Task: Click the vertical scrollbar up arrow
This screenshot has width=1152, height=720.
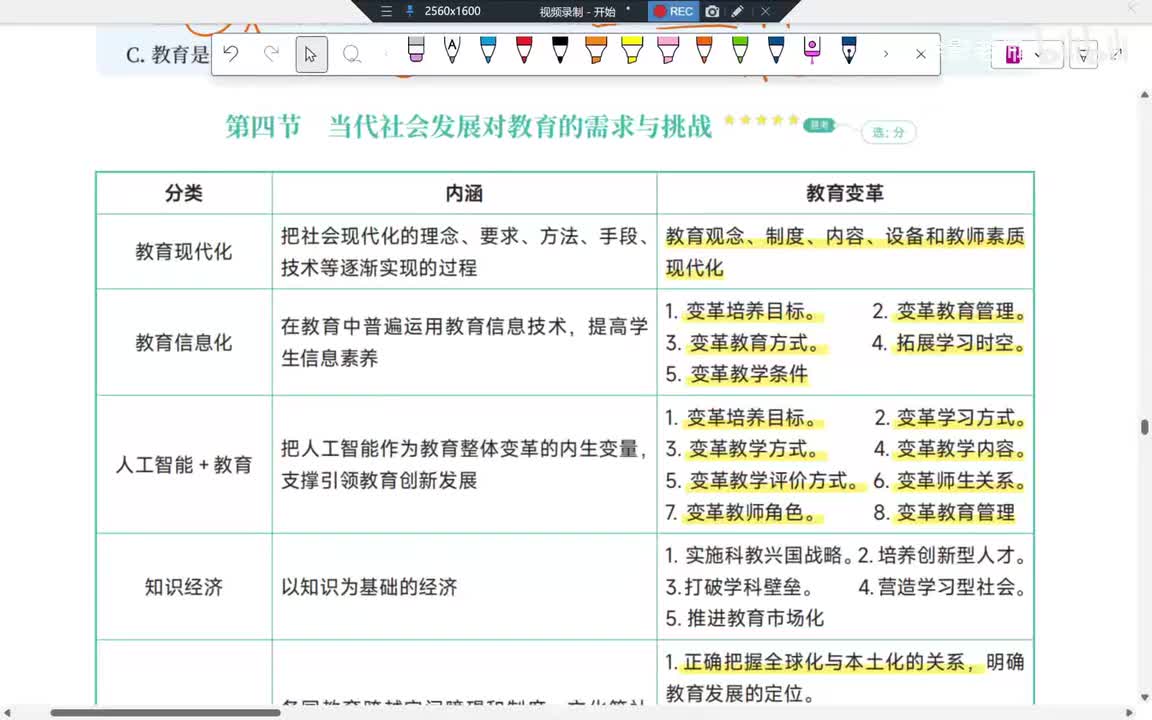Action: (1144, 95)
